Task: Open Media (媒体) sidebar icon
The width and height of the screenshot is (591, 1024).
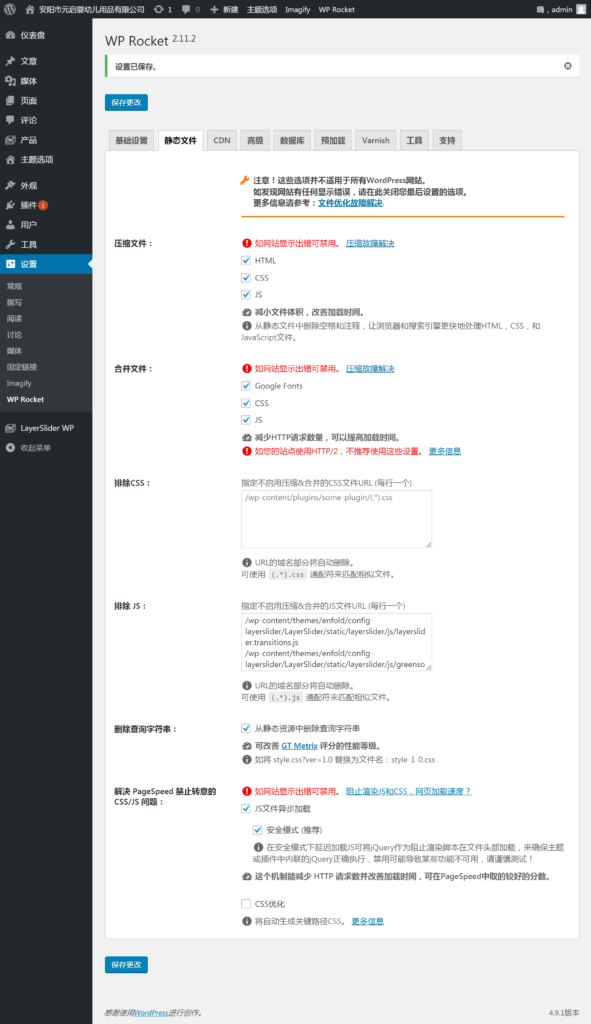Action: (x=10, y=81)
